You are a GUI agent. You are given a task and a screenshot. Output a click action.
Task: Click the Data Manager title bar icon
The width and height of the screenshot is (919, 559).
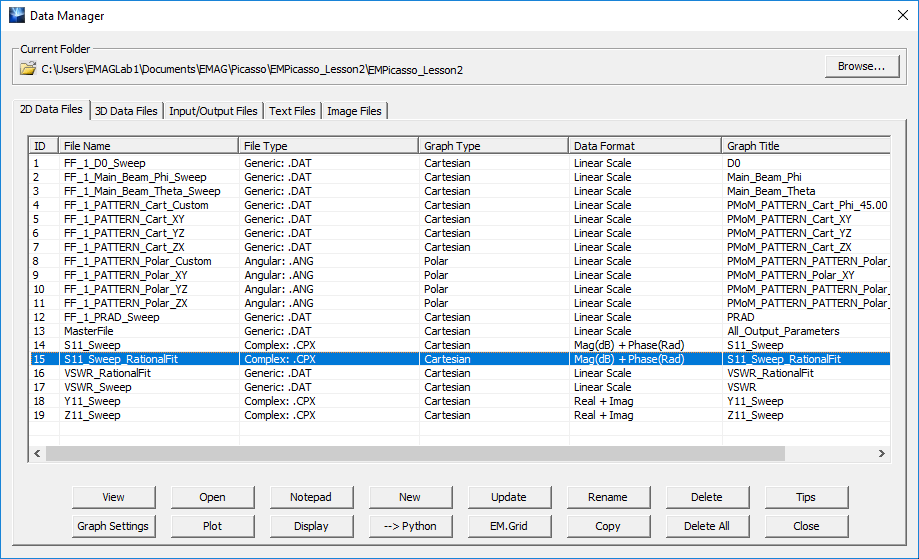[17, 16]
